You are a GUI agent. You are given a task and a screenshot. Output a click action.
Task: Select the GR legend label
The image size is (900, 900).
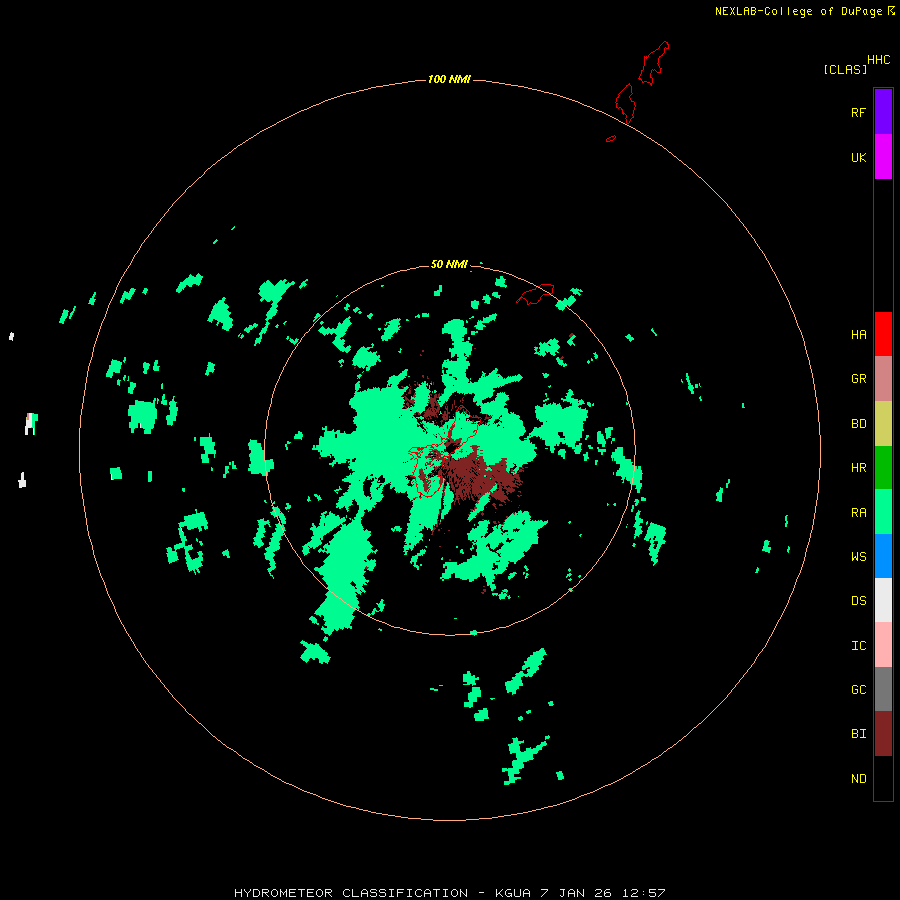tap(858, 379)
